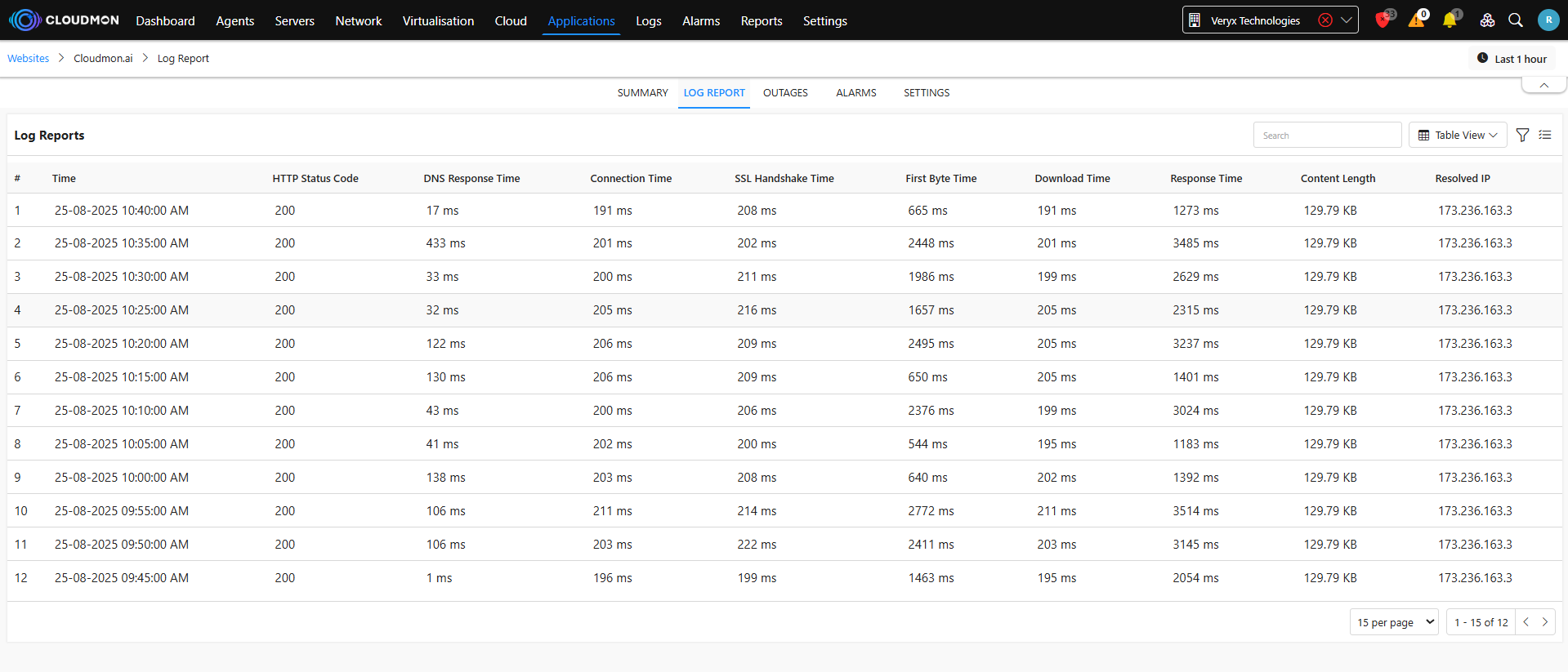
Task: Open the user avatar R menu
Action: (1548, 20)
